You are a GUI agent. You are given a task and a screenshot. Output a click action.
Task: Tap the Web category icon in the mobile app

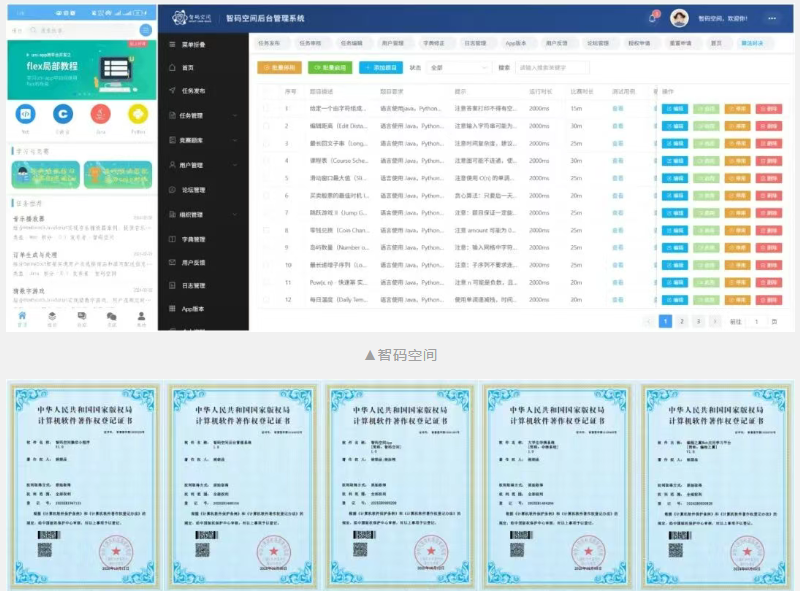point(25,114)
